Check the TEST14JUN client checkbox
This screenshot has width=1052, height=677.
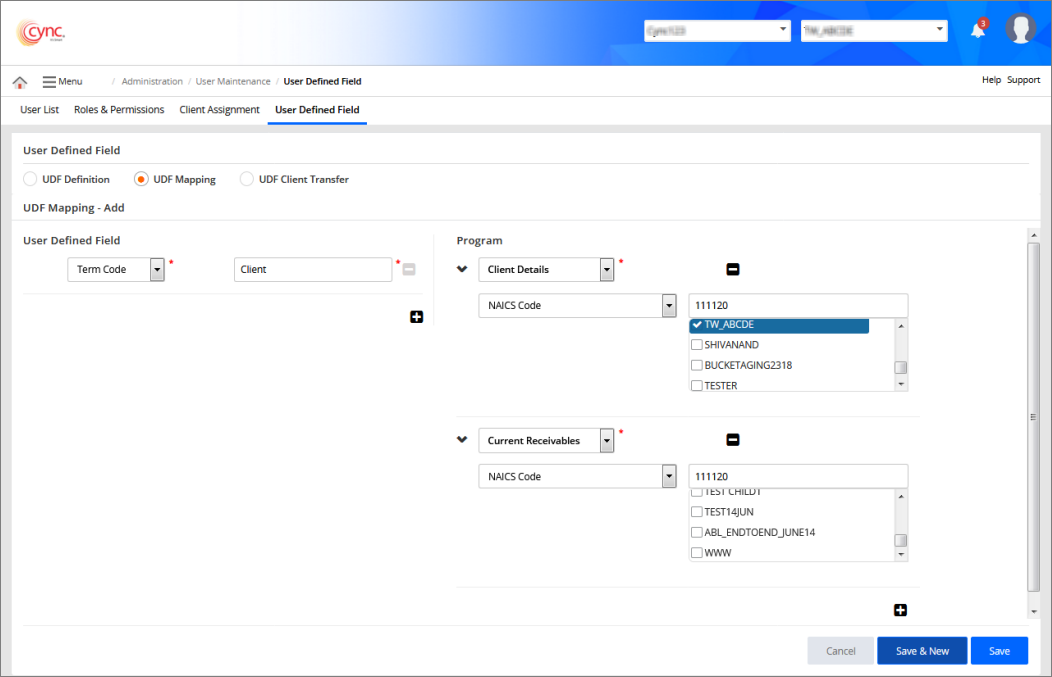pyautogui.click(x=697, y=512)
